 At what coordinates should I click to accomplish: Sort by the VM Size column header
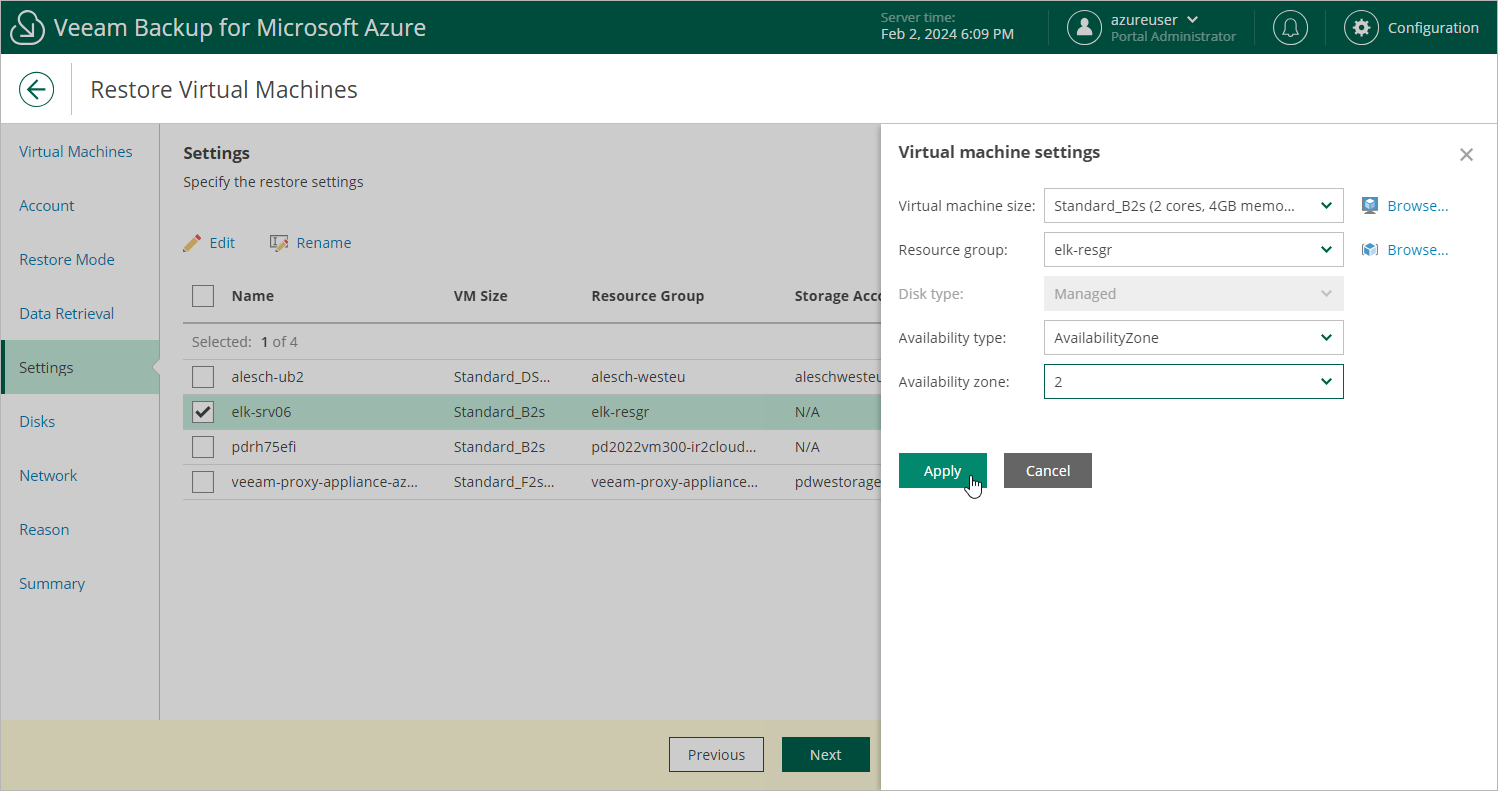(x=480, y=296)
